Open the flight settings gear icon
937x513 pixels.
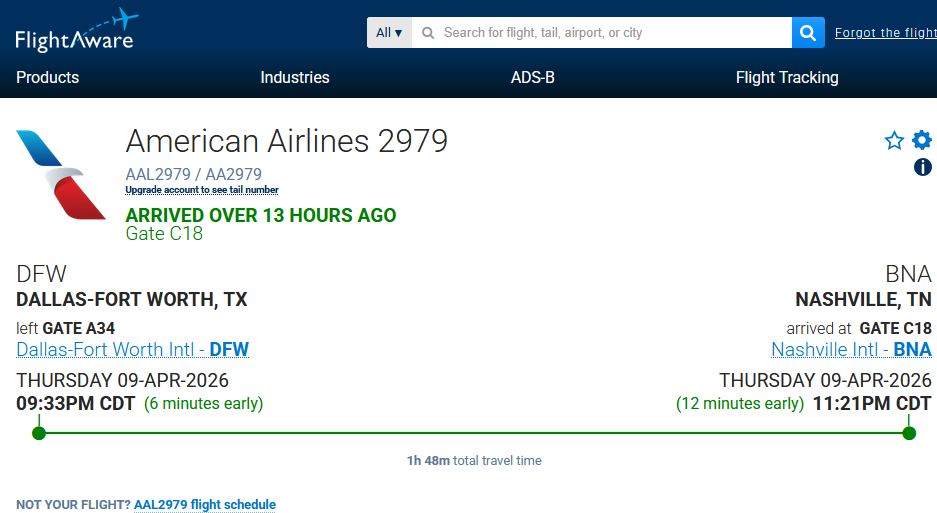click(922, 140)
